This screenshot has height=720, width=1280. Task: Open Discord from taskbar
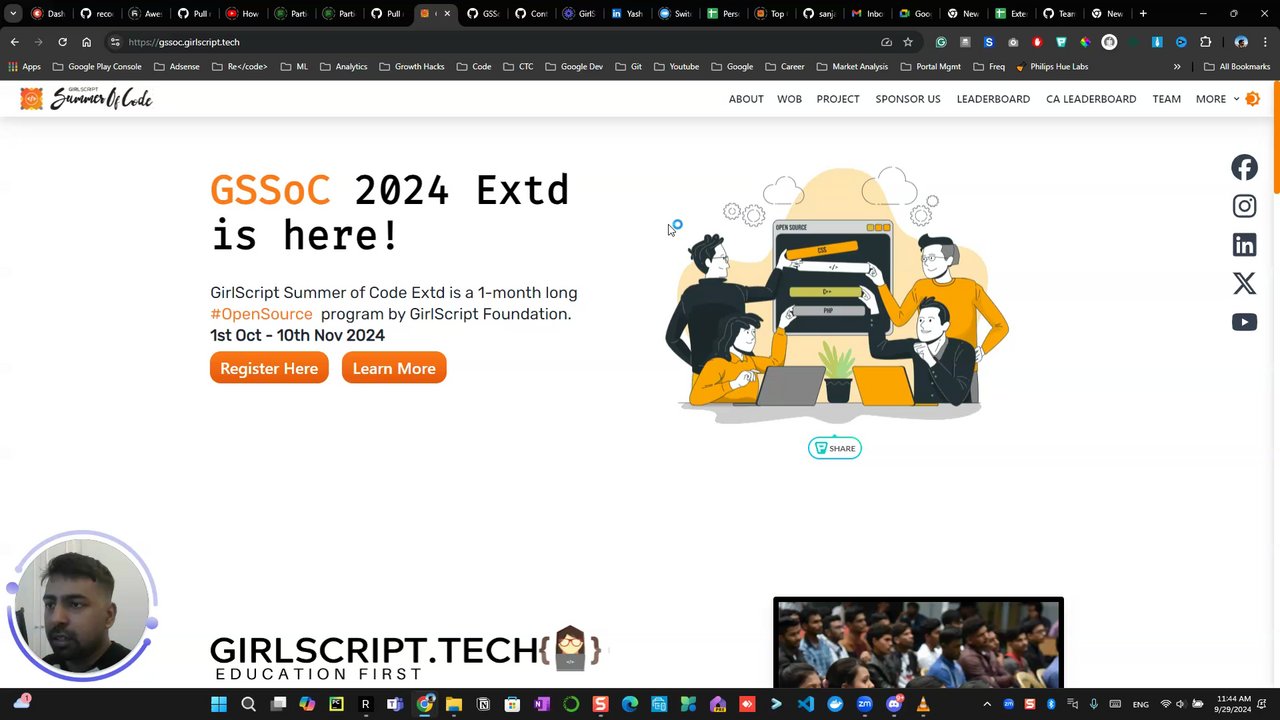(x=894, y=704)
